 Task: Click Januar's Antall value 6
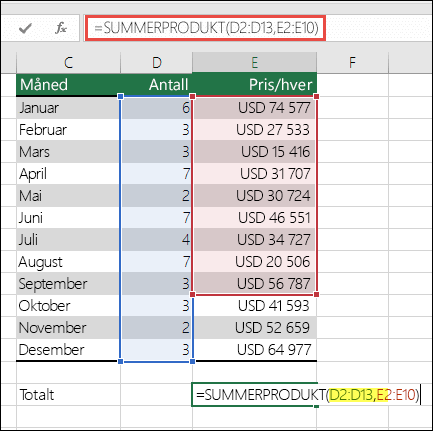(157, 108)
